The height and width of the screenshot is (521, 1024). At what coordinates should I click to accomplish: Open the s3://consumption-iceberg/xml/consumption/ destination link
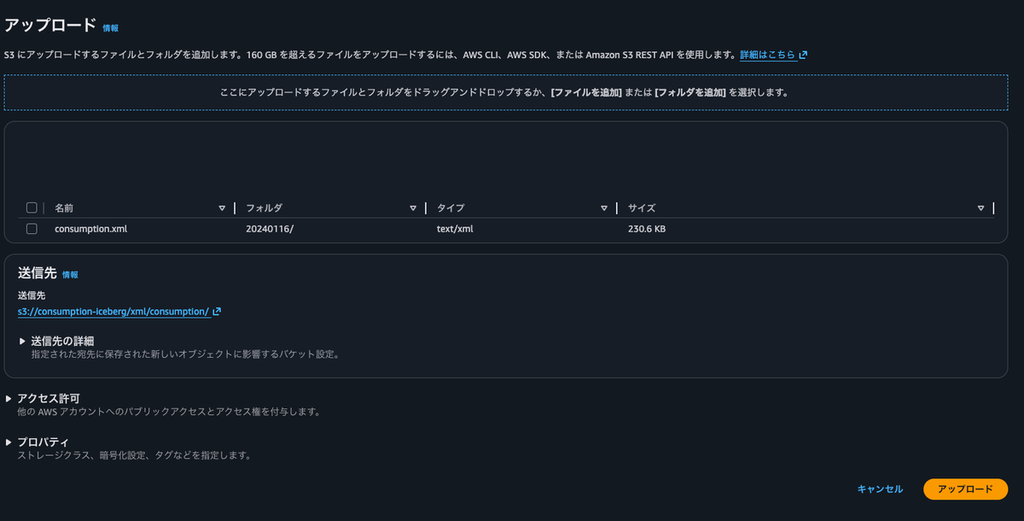[113, 311]
